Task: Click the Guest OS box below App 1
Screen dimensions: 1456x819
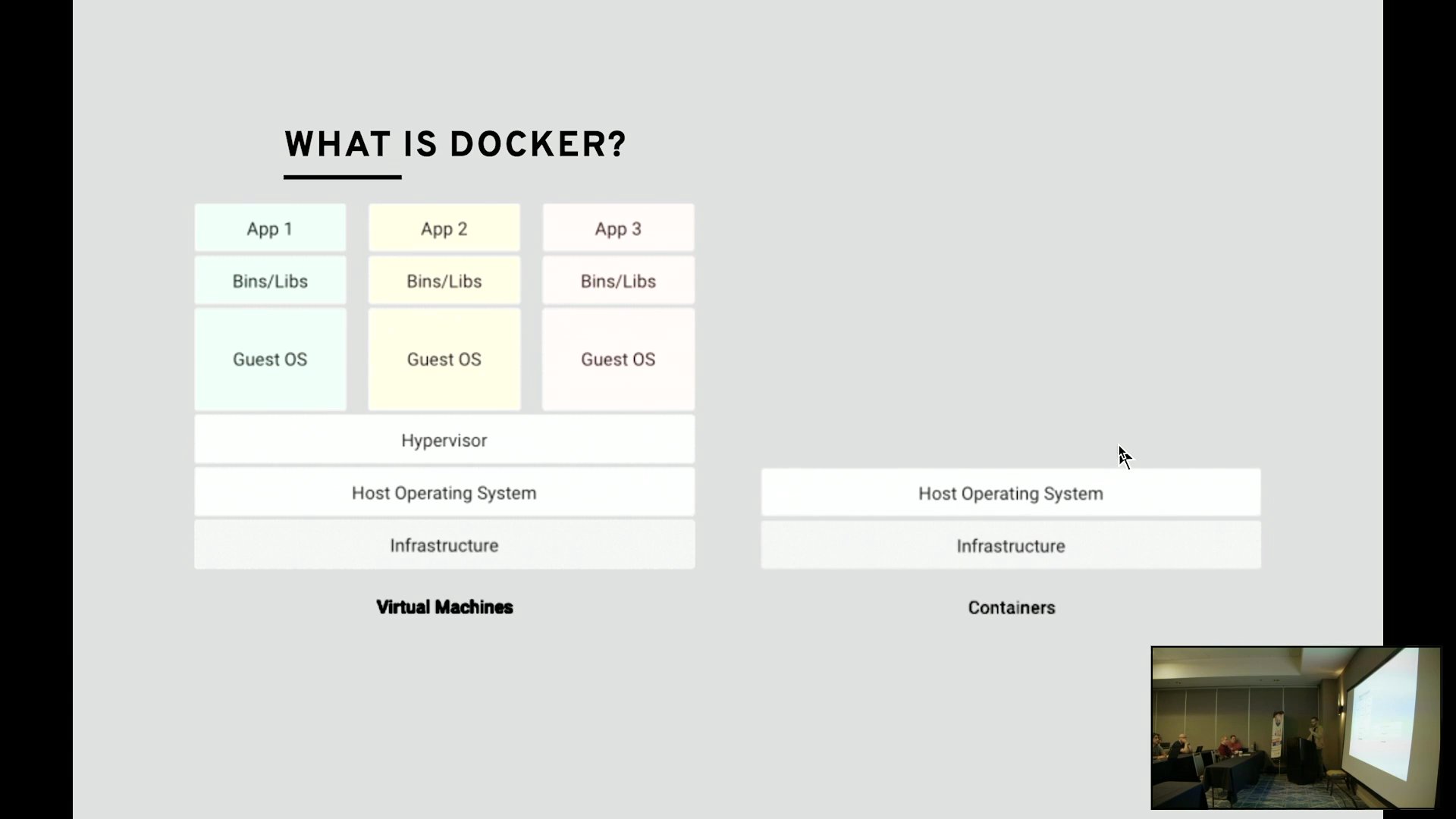Action: [270, 359]
